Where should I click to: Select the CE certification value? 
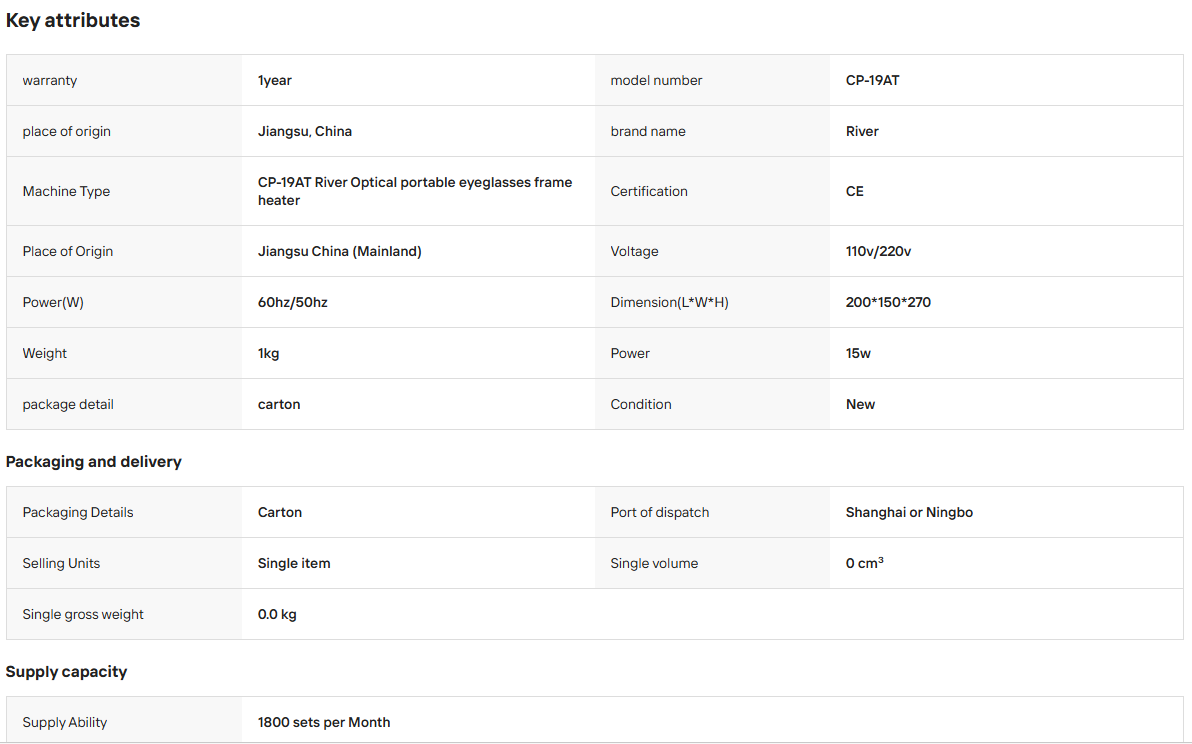click(854, 192)
